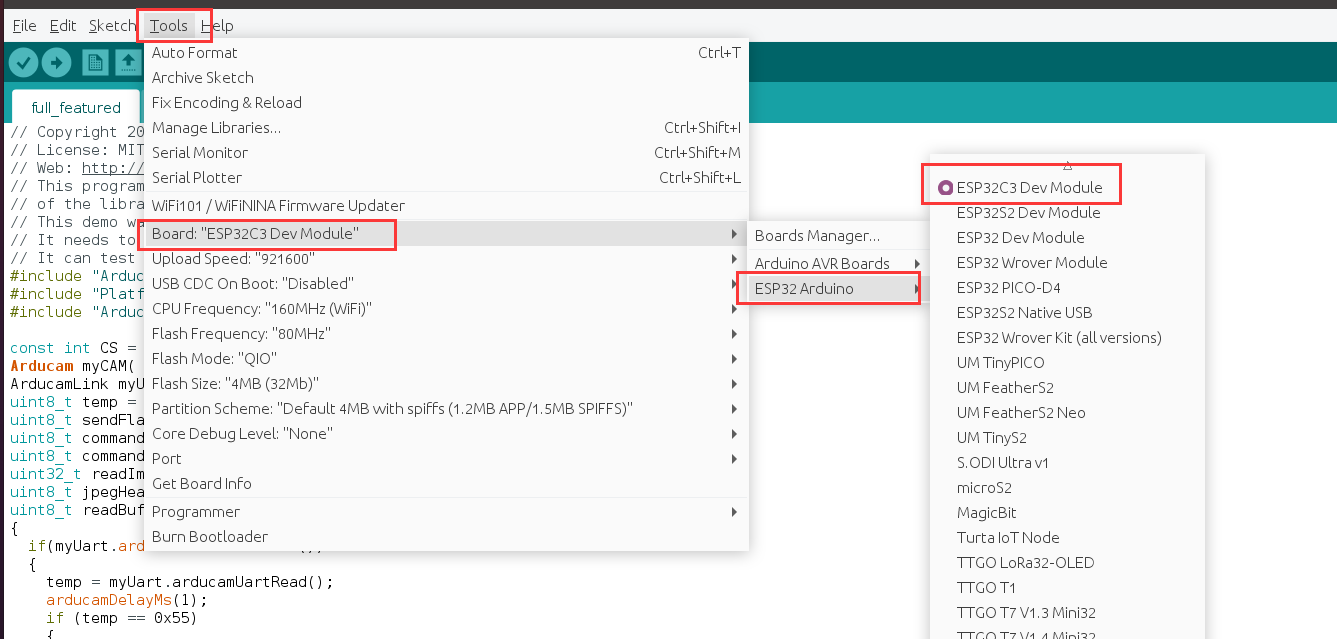
Task: Click Get Board Info
Action: pyautogui.click(x=446, y=483)
